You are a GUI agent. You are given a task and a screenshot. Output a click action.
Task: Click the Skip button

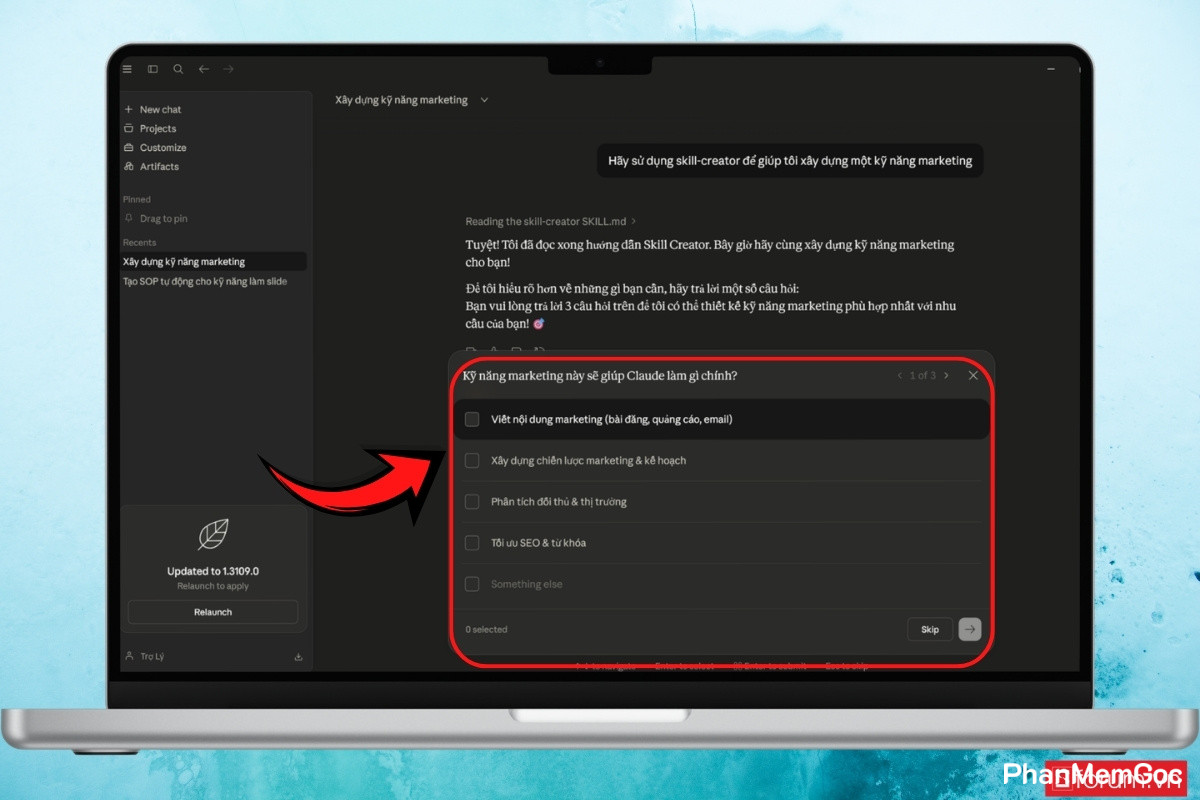point(930,629)
